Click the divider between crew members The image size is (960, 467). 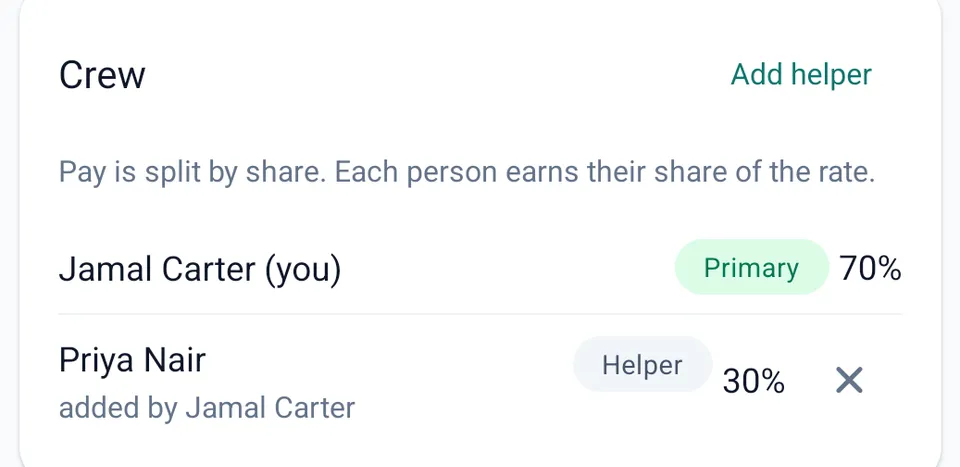tap(480, 315)
